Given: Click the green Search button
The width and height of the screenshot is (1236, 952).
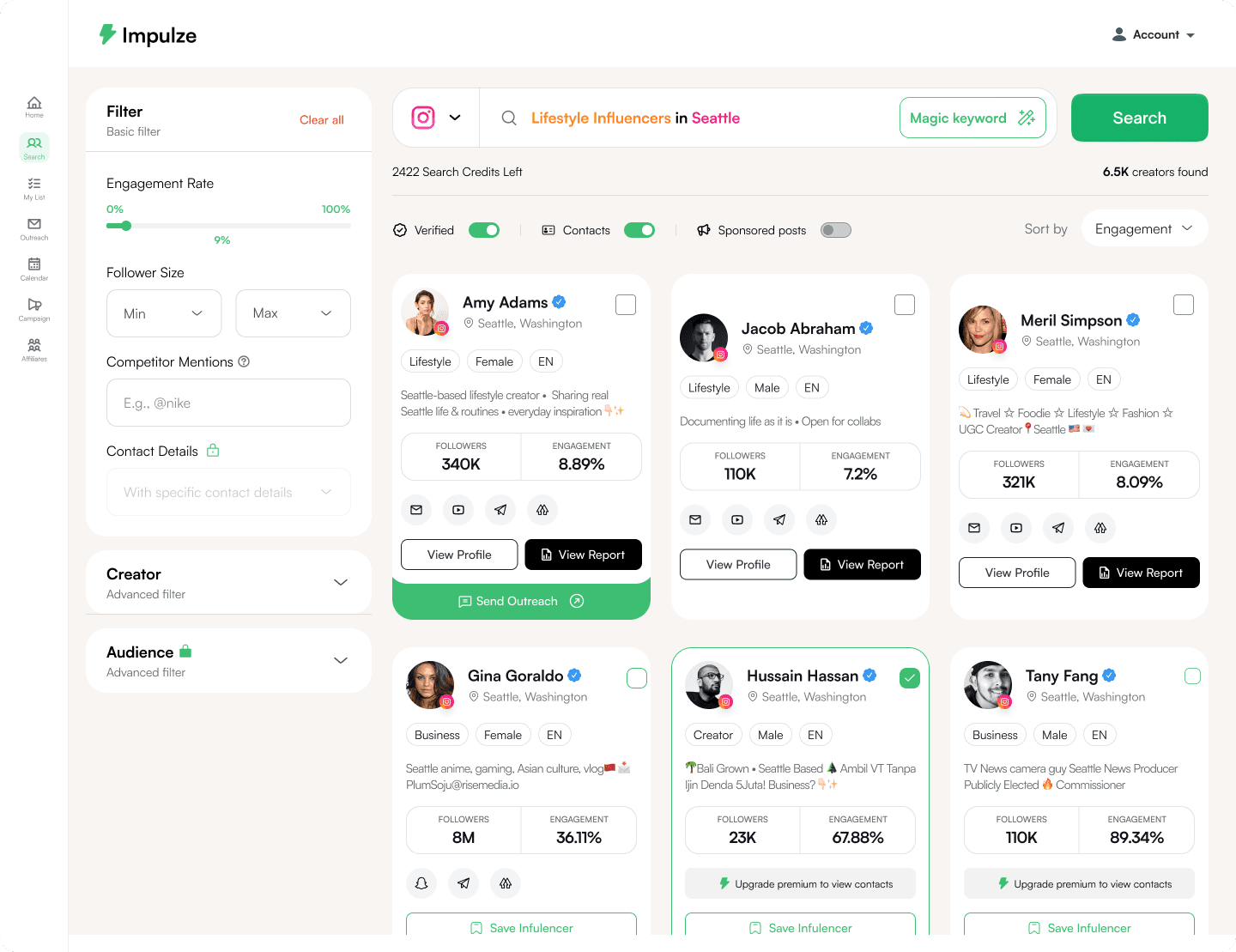Looking at the screenshot, I should pyautogui.click(x=1139, y=118).
